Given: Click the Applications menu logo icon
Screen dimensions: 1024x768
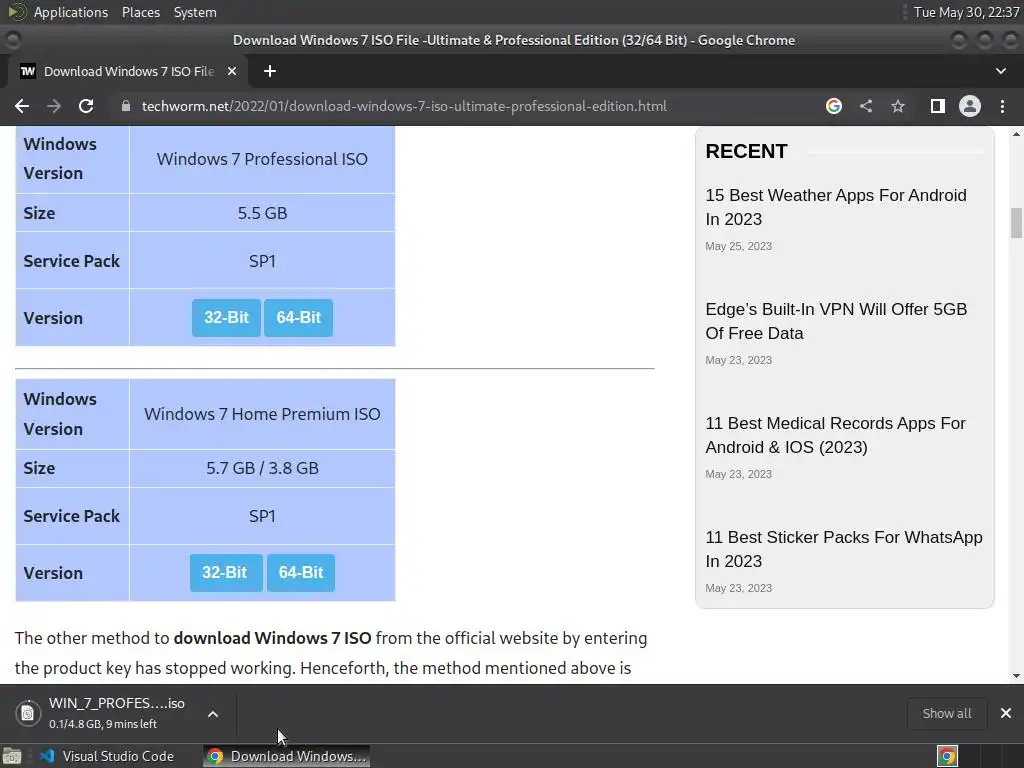Looking at the screenshot, I should coord(18,12).
